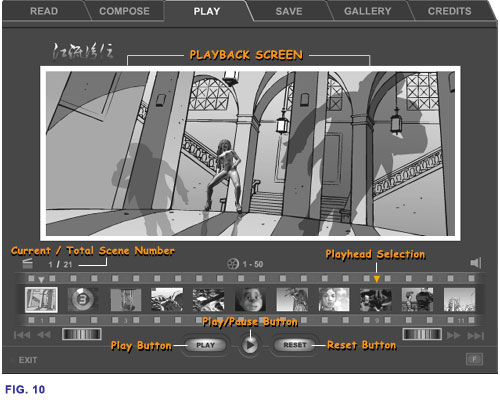Toggle the round Play/Pause button

point(250,345)
